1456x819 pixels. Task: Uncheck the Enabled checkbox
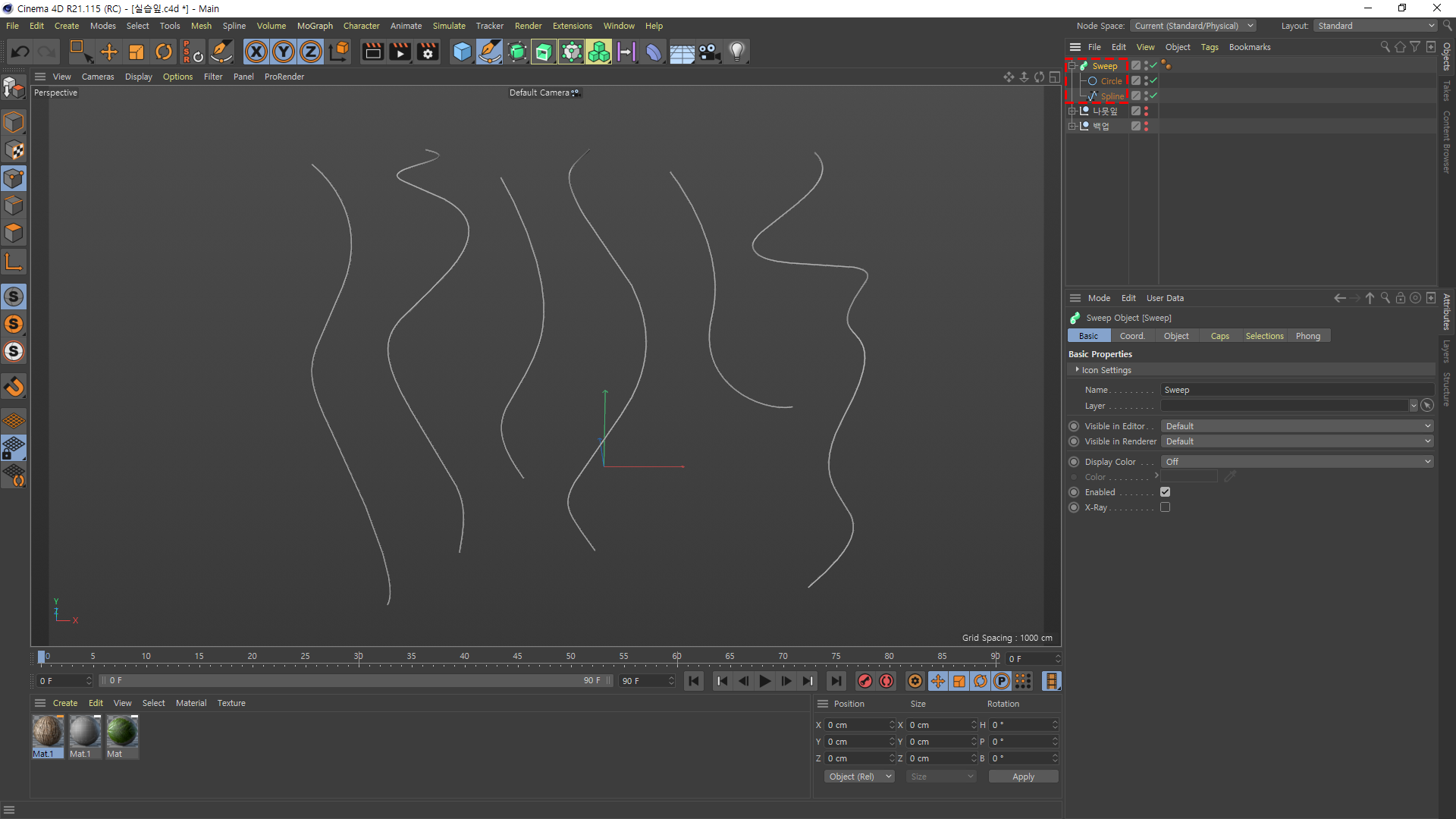tap(1165, 492)
